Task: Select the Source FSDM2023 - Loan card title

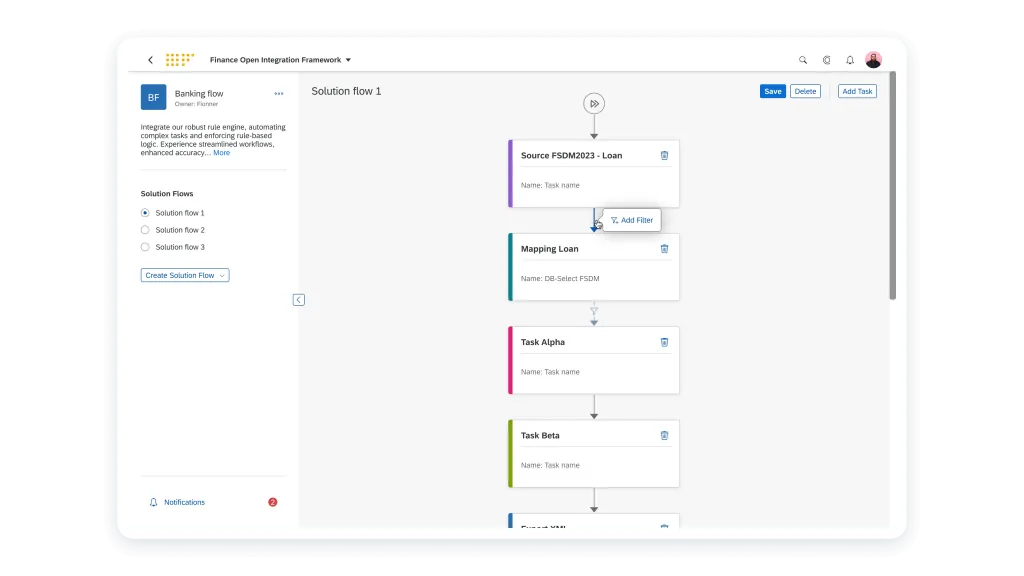Action: coord(571,155)
